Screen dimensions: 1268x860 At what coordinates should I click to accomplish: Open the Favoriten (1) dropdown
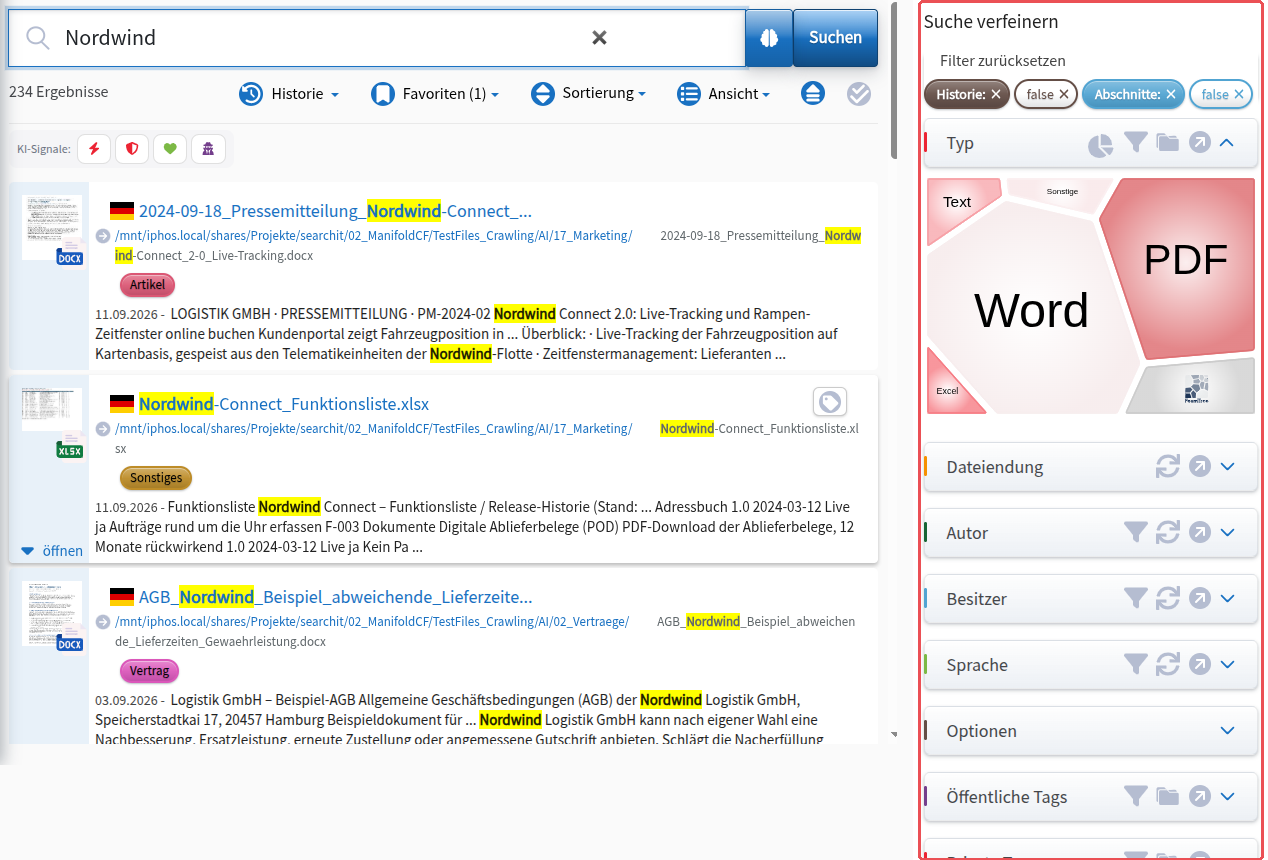click(x=434, y=94)
